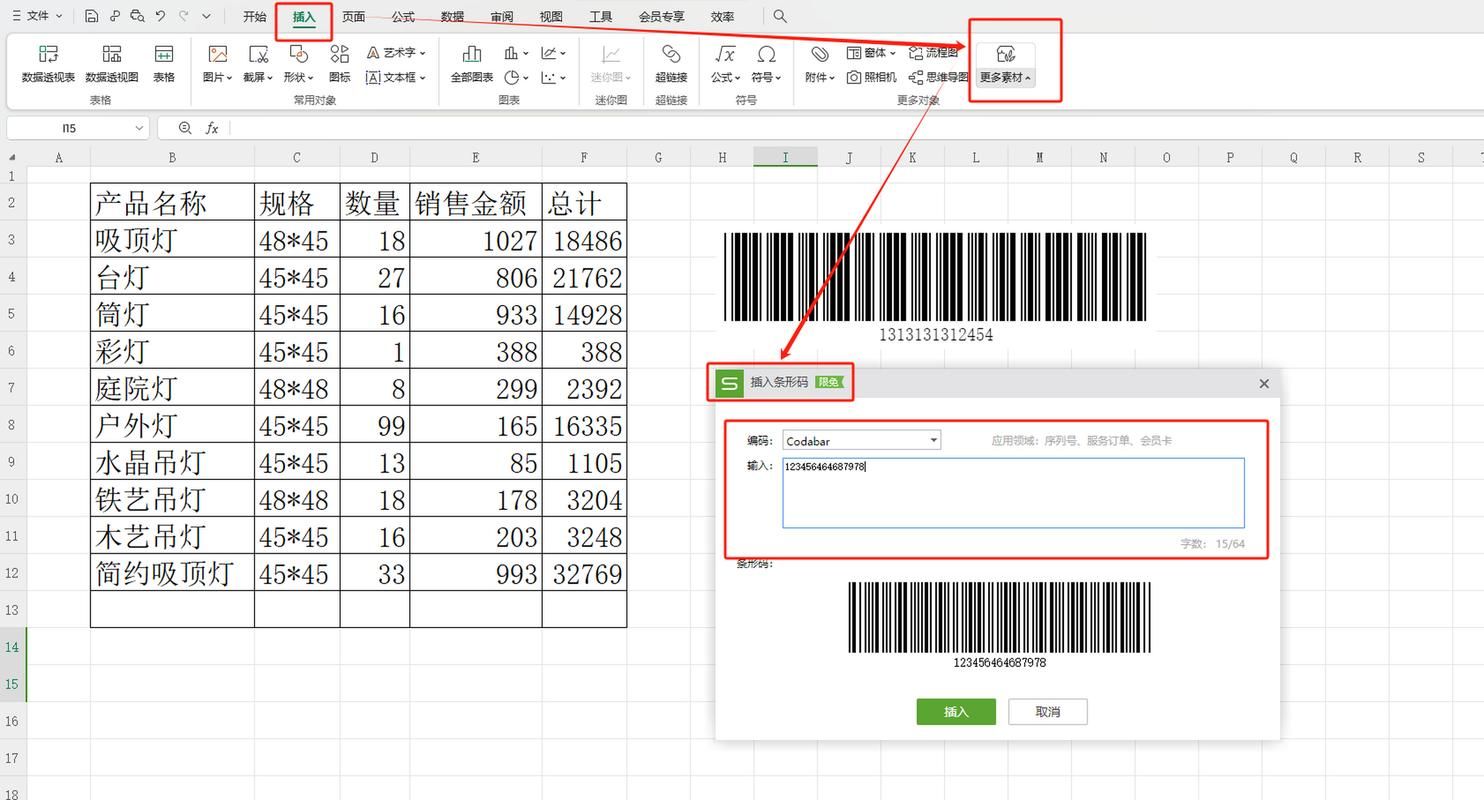Click 取消 to cancel barcode dialog
The height and width of the screenshot is (800, 1484).
[1047, 711]
